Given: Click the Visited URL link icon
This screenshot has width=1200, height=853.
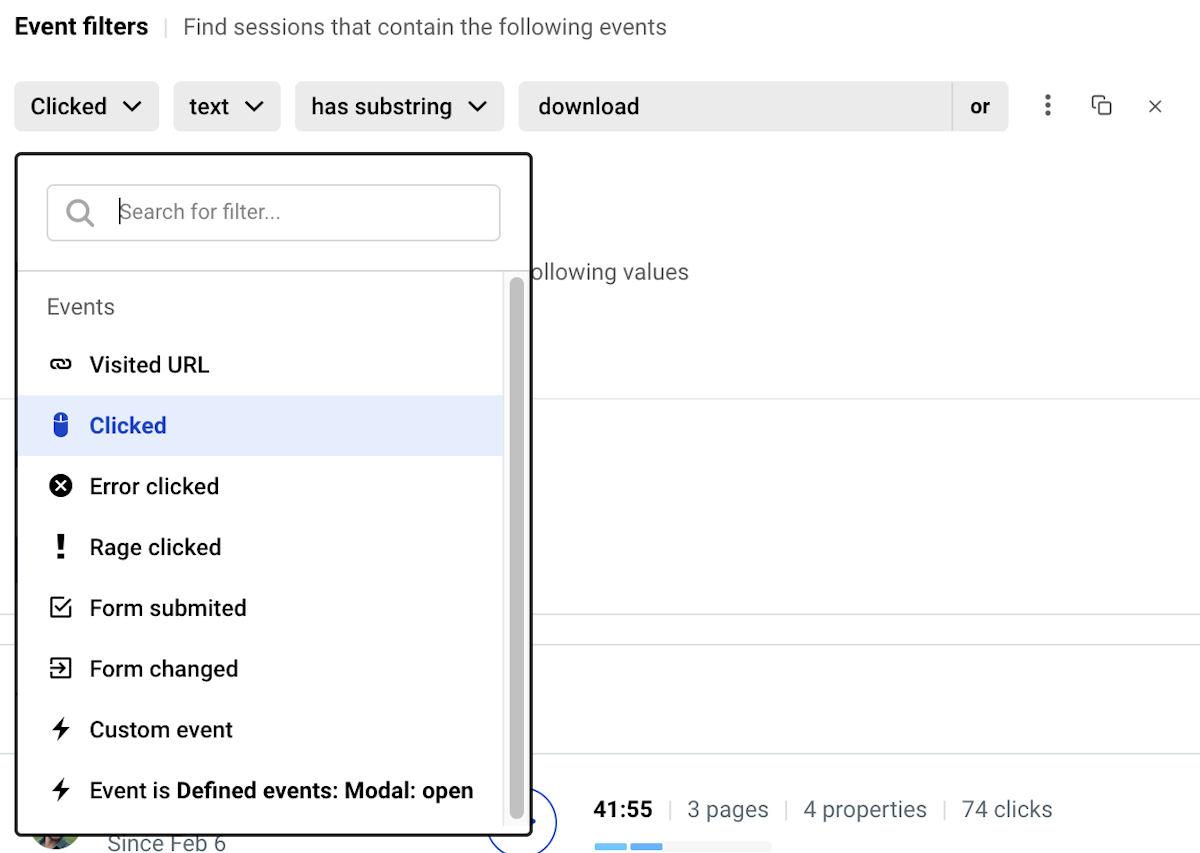Looking at the screenshot, I should 61,365.
